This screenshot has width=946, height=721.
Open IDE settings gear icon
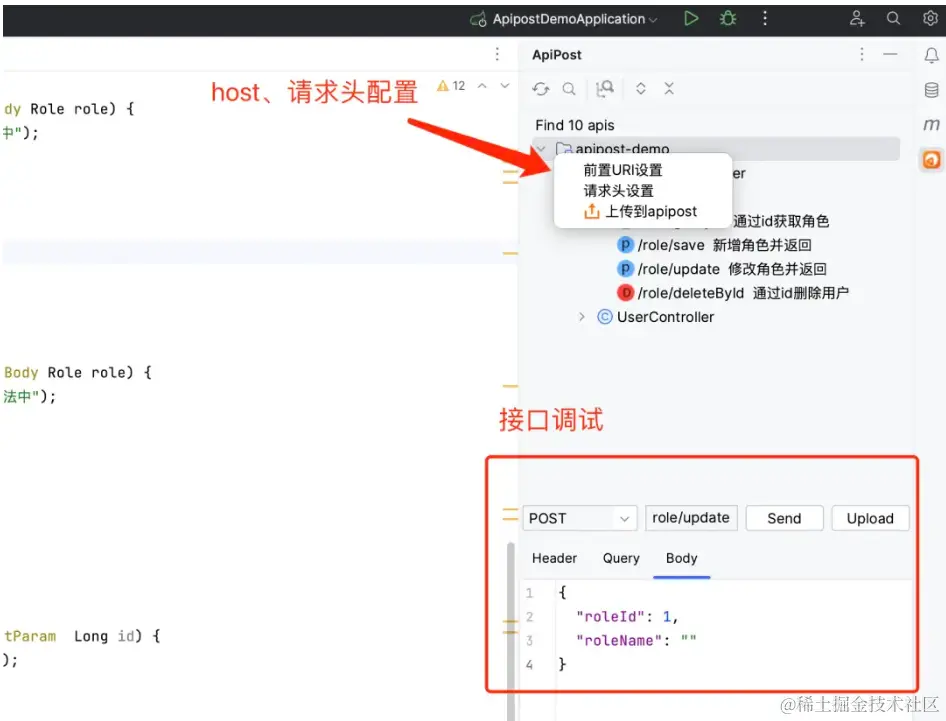(930, 19)
